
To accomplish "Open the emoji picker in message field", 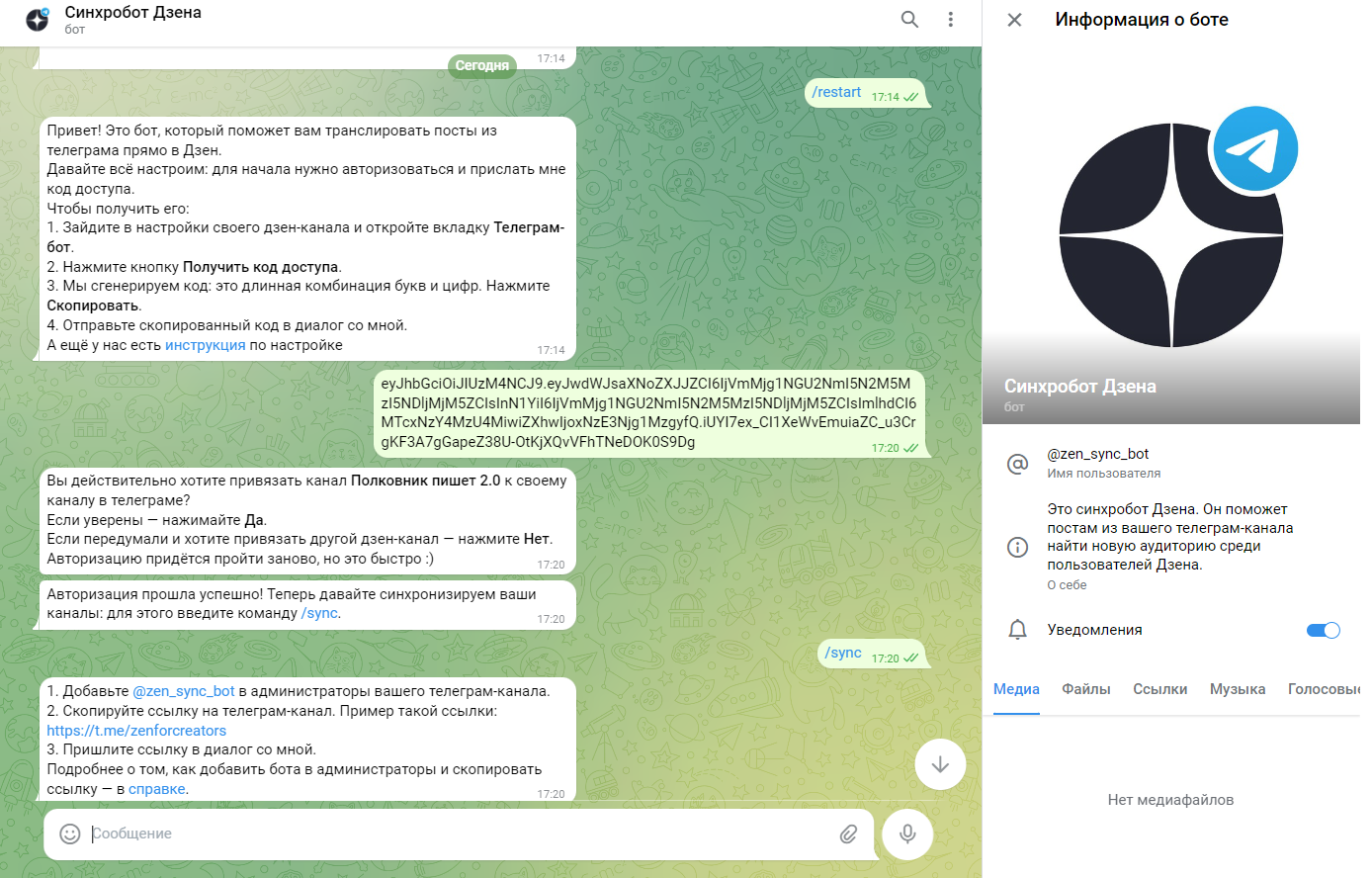I will [x=70, y=834].
